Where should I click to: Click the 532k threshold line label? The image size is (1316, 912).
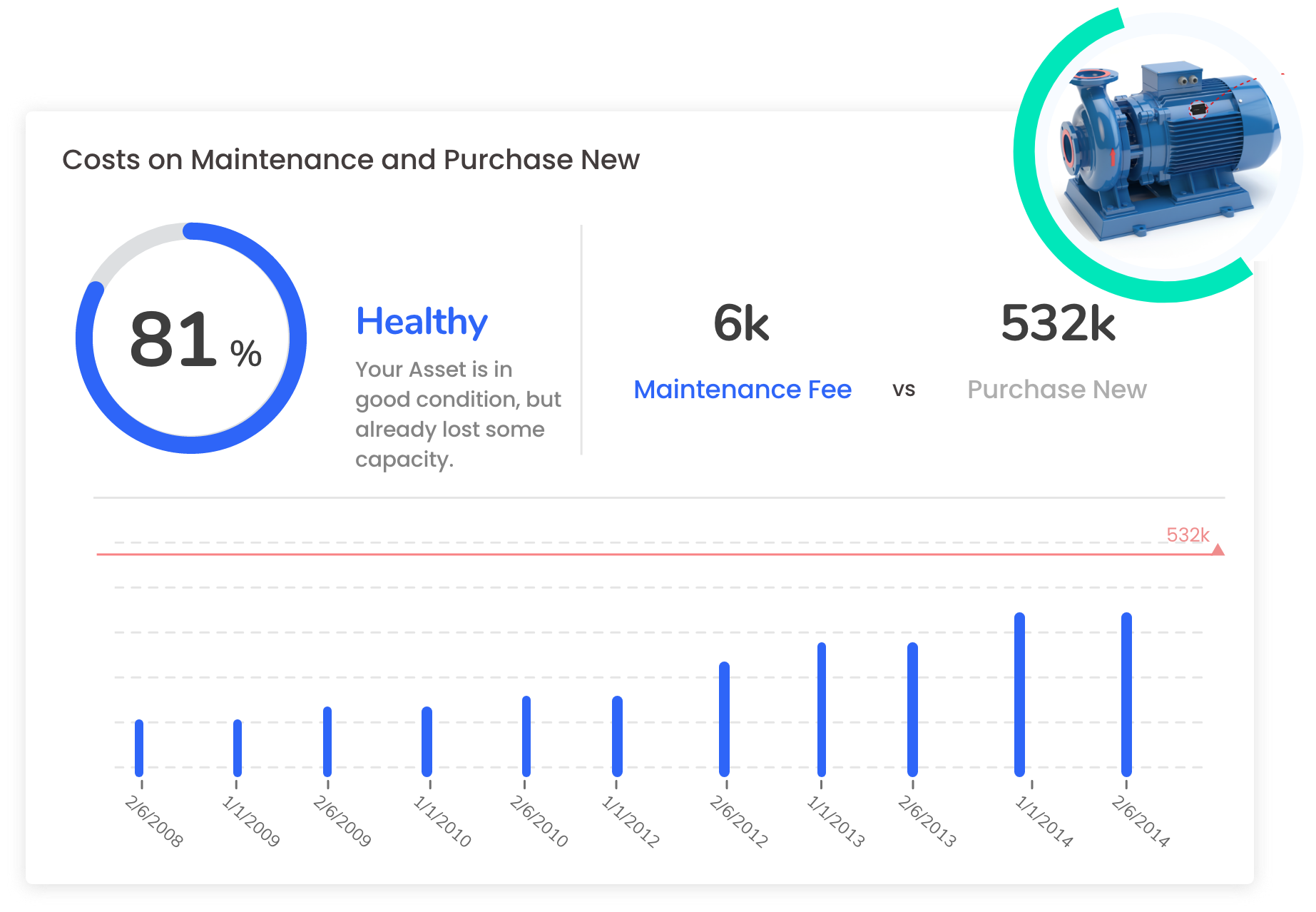pyautogui.click(x=1187, y=534)
